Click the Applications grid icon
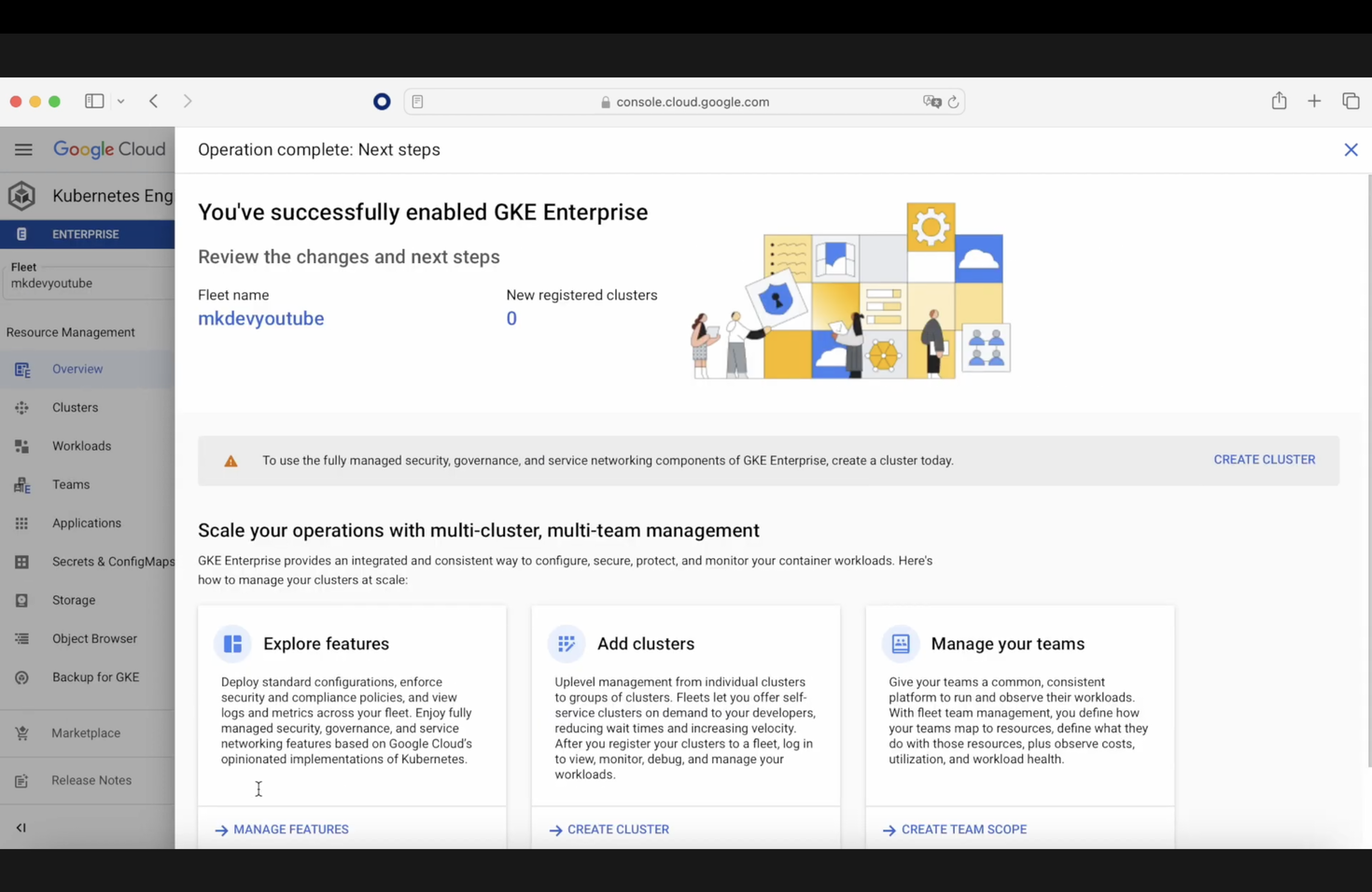 22,523
